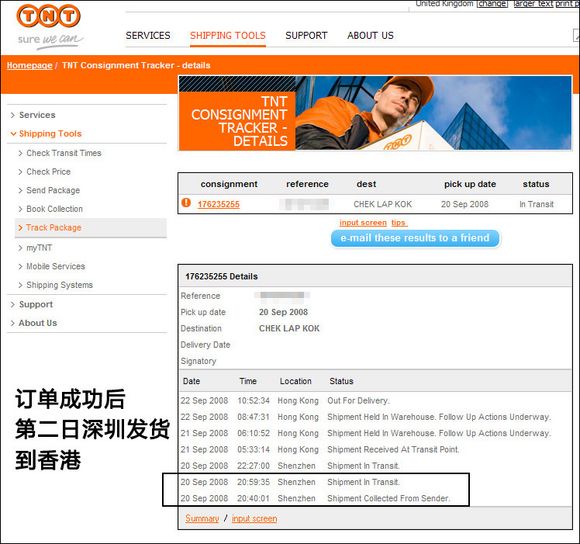The height and width of the screenshot is (544, 580).
Task: Go to Homepage breadcrumb link
Action: (30, 65)
